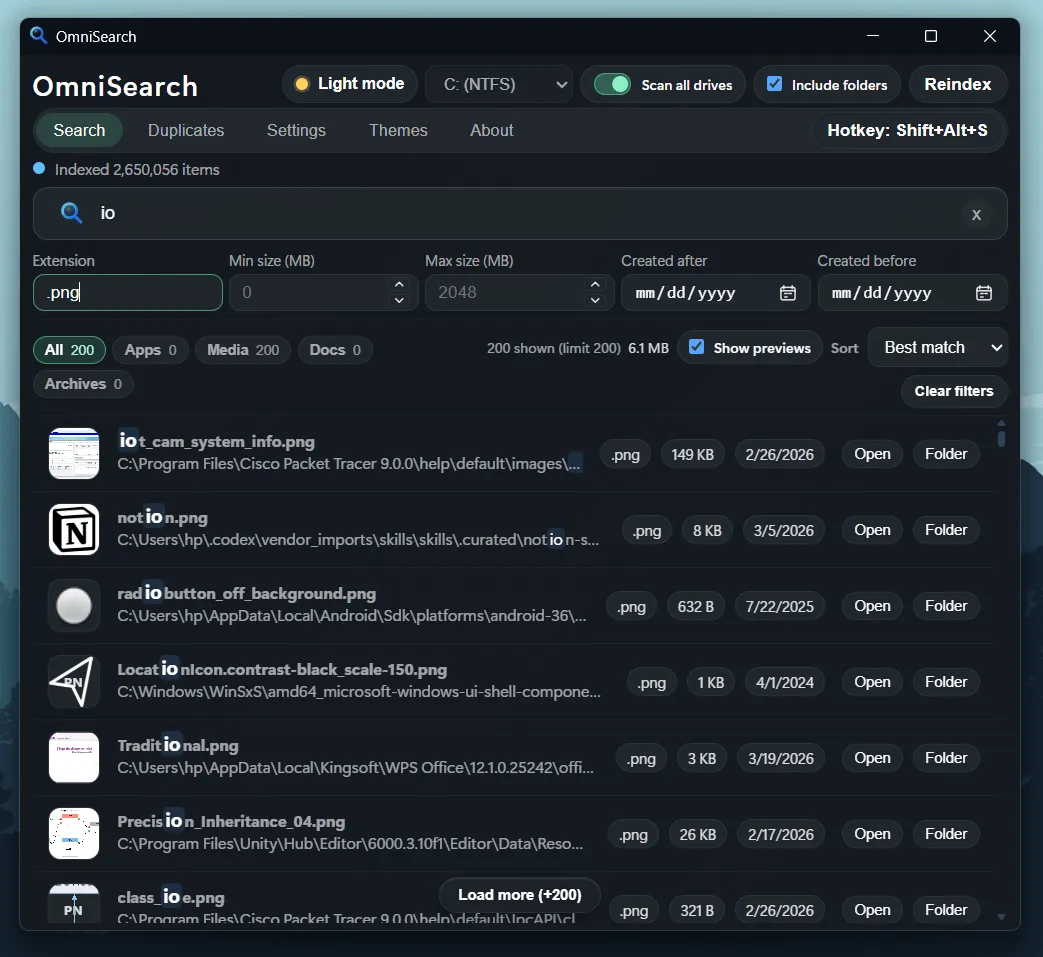Open iot_cam_system_info.png preview thumbnail
This screenshot has height=957, width=1043.
click(74, 454)
